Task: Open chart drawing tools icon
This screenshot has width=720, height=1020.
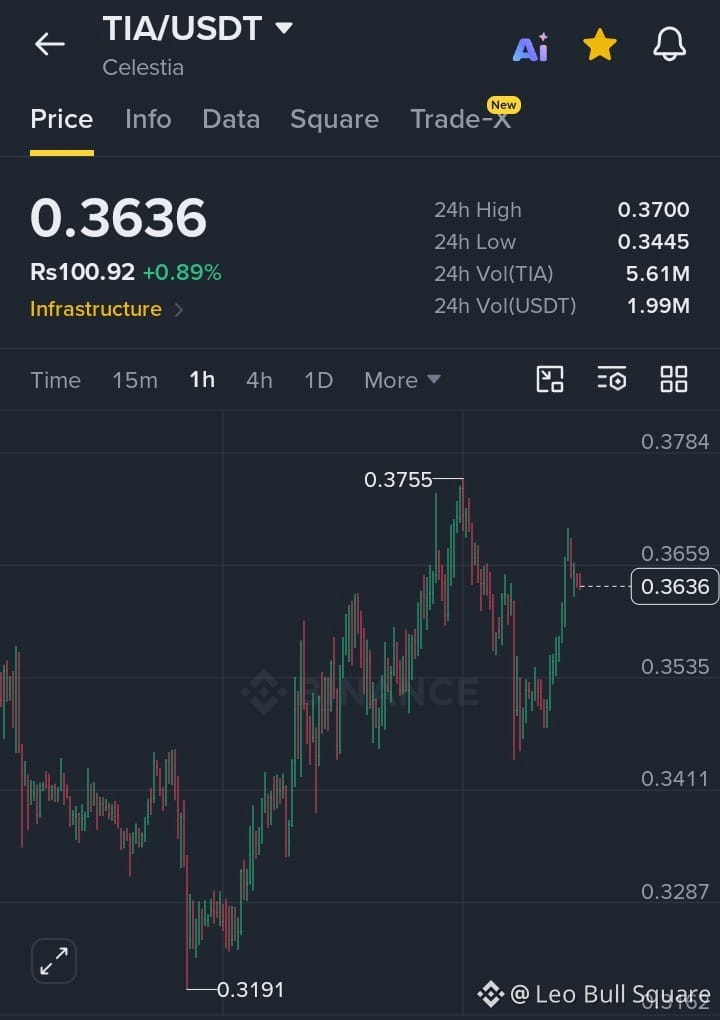Action: coord(550,379)
